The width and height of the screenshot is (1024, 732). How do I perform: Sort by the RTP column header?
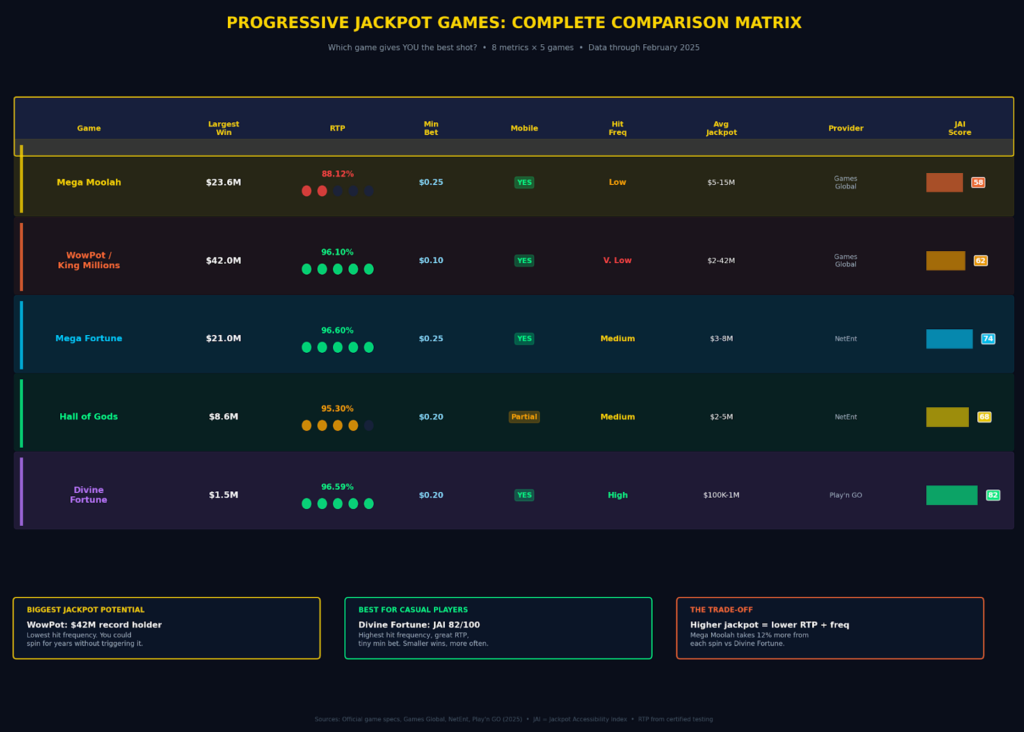337,128
